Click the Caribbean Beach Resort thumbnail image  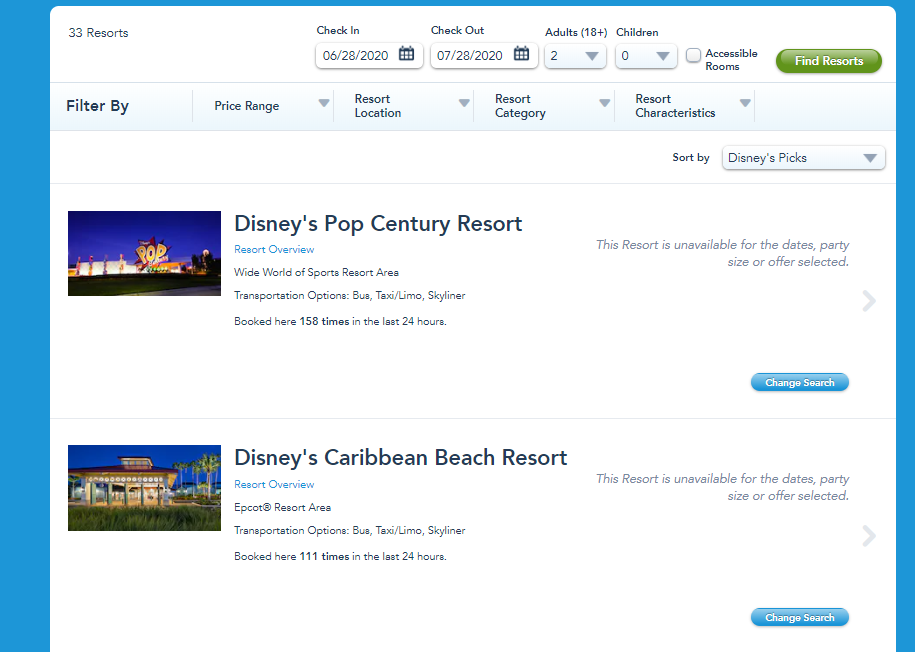[x=144, y=488]
